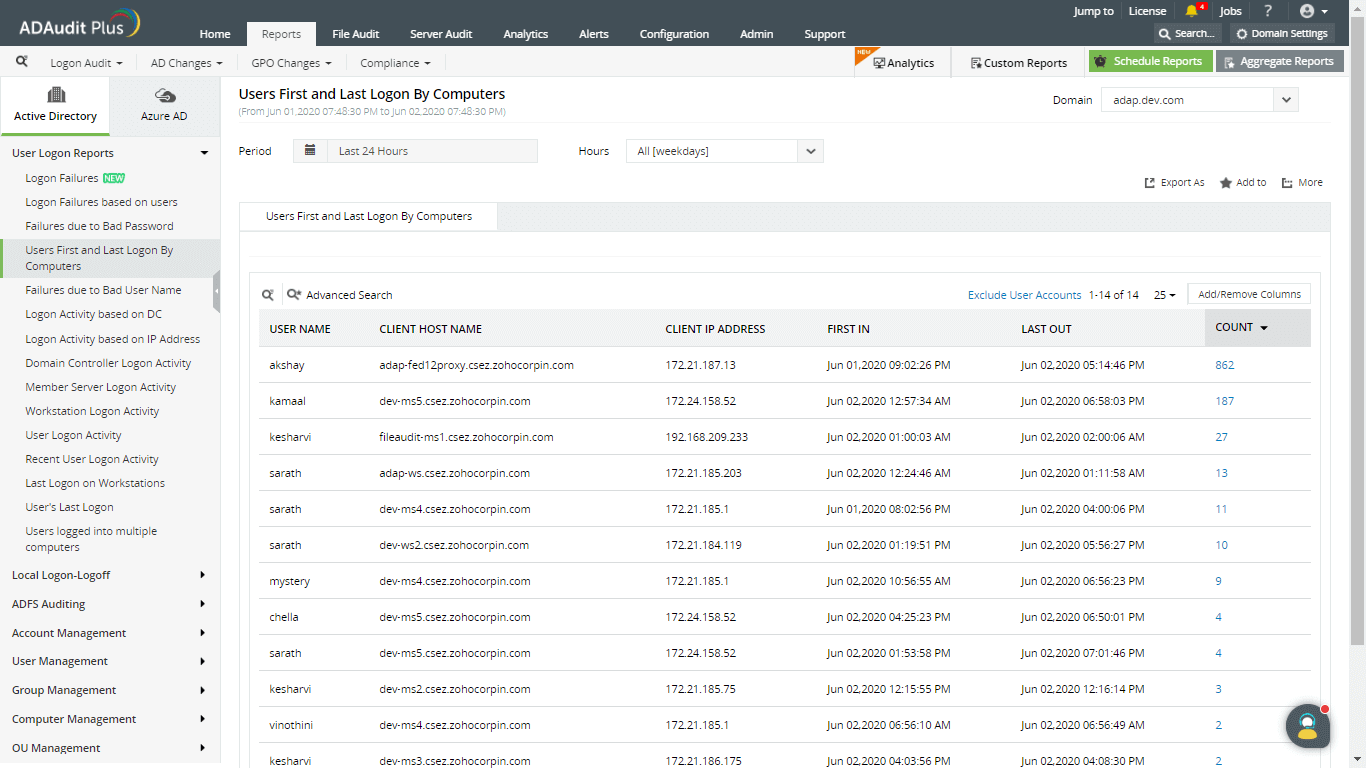
Task: Click the Exclude User Accounts link
Action: 1024,295
